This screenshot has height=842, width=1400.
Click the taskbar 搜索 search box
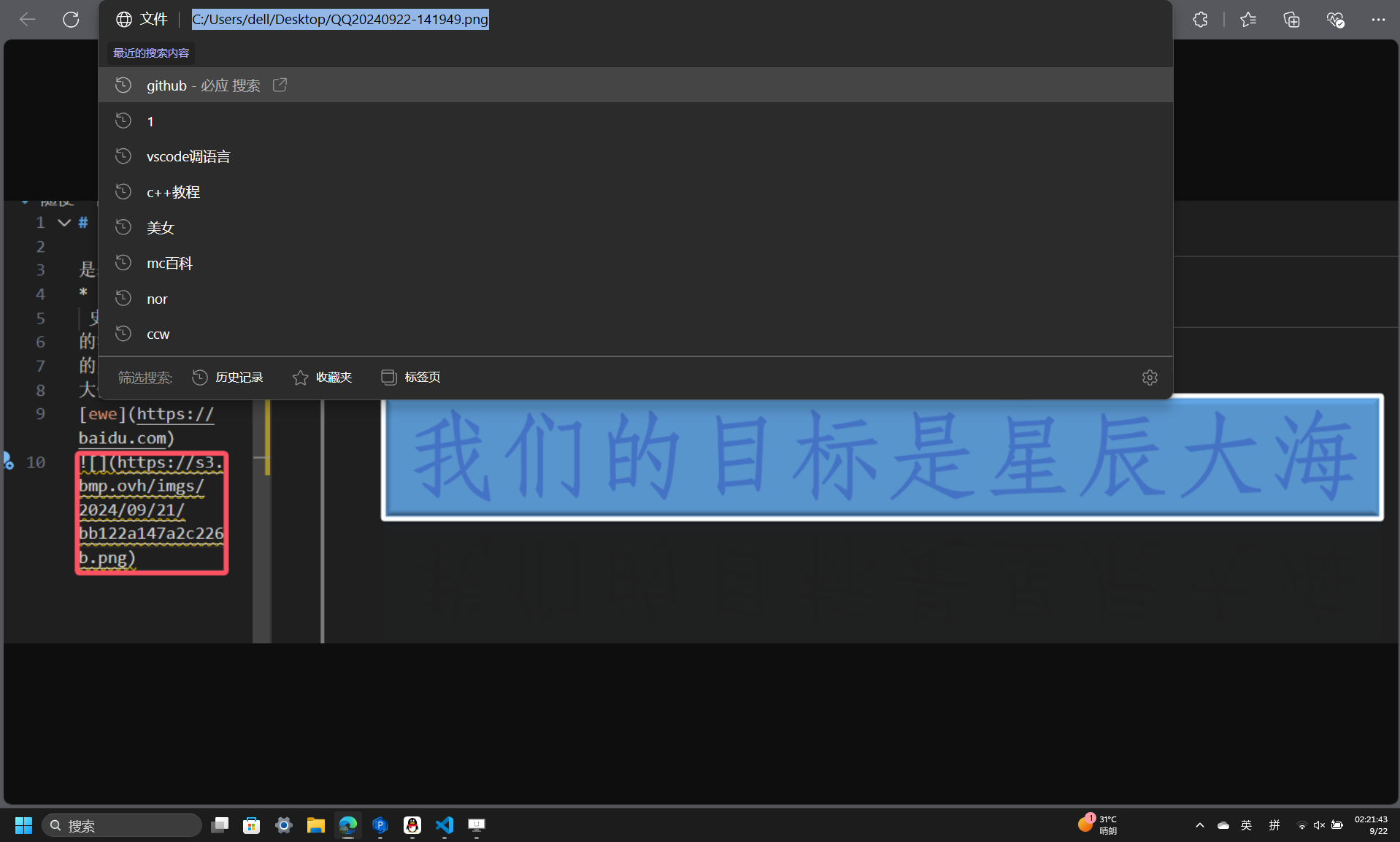point(121,825)
